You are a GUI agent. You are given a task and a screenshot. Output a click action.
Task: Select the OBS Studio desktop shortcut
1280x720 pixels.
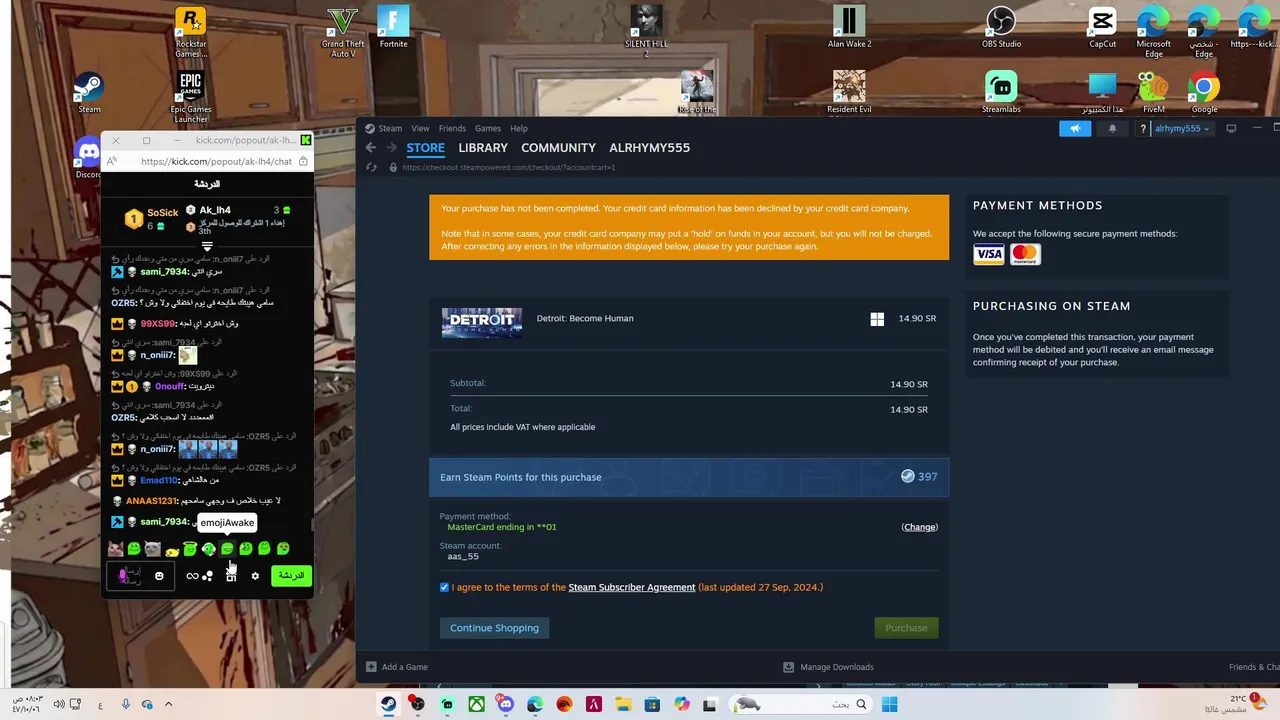1001,27
